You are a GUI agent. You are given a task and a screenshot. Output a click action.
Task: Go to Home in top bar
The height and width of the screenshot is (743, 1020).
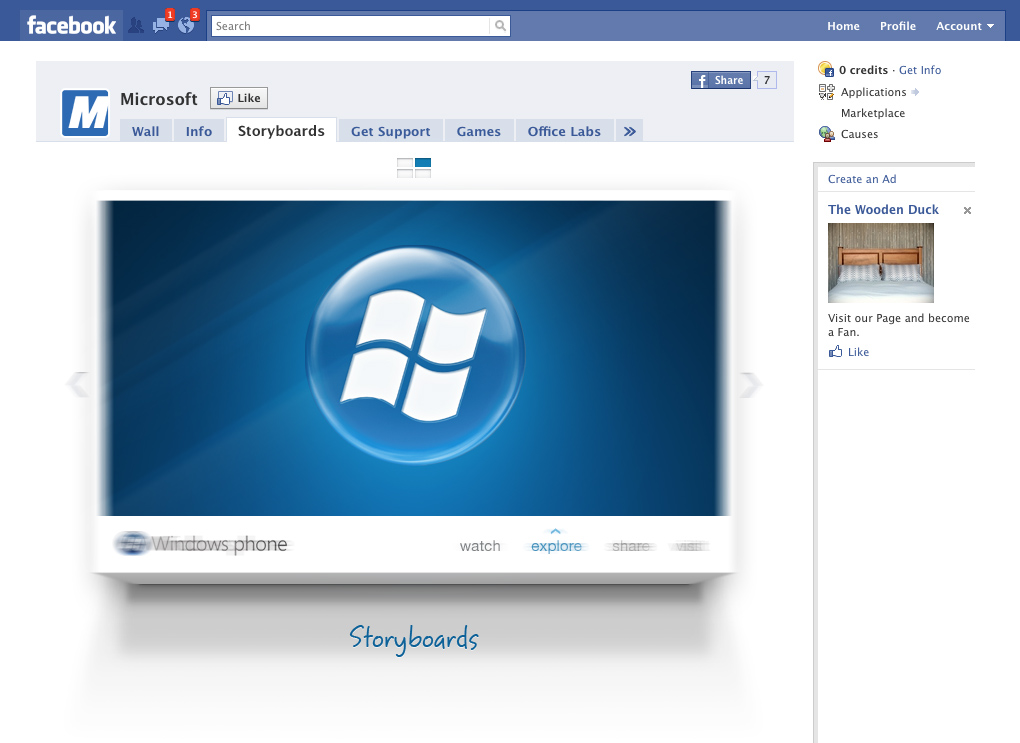843,26
